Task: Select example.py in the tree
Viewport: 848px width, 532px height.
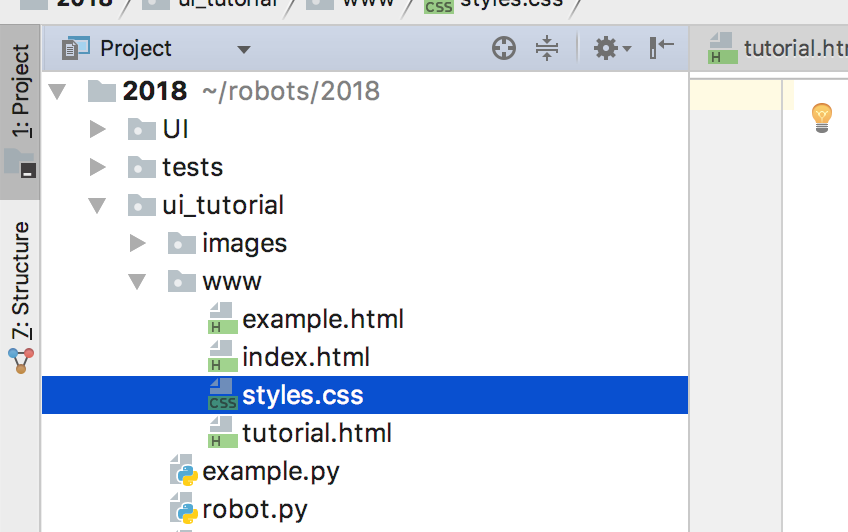Action: point(271,471)
